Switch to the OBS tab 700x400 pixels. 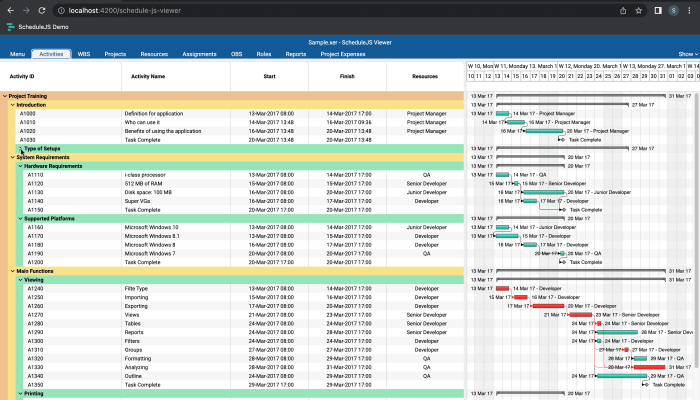(237, 54)
